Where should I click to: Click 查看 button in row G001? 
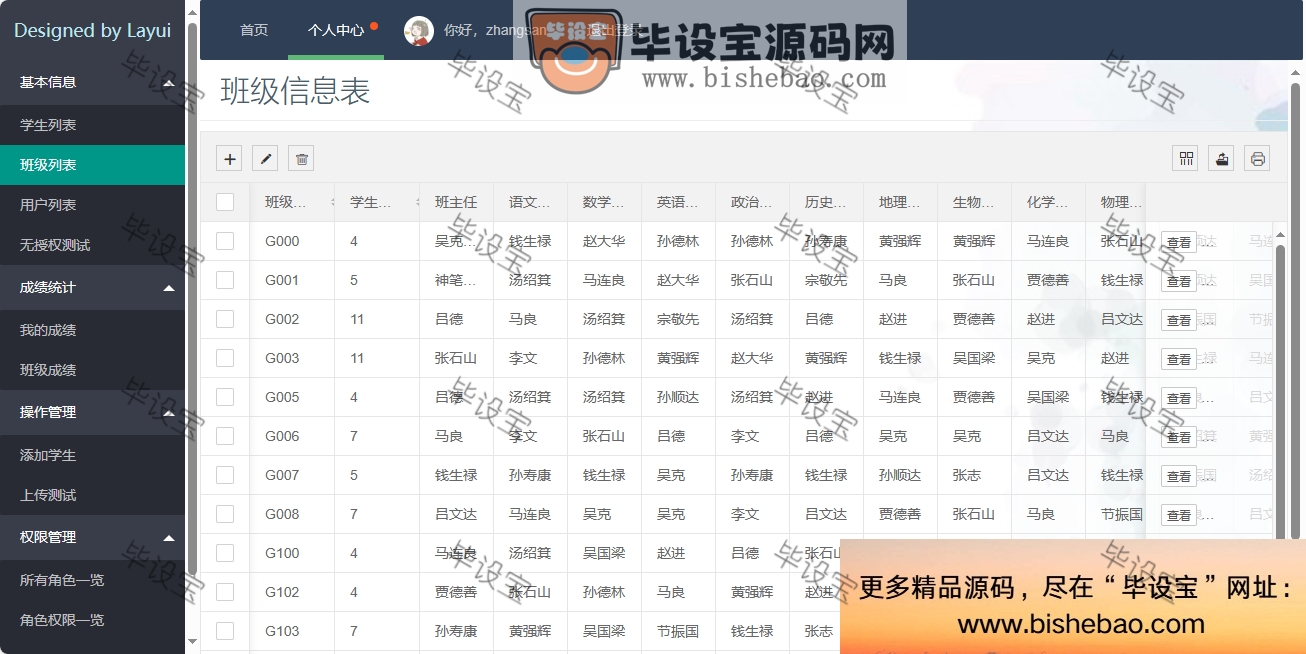click(x=1179, y=281)
